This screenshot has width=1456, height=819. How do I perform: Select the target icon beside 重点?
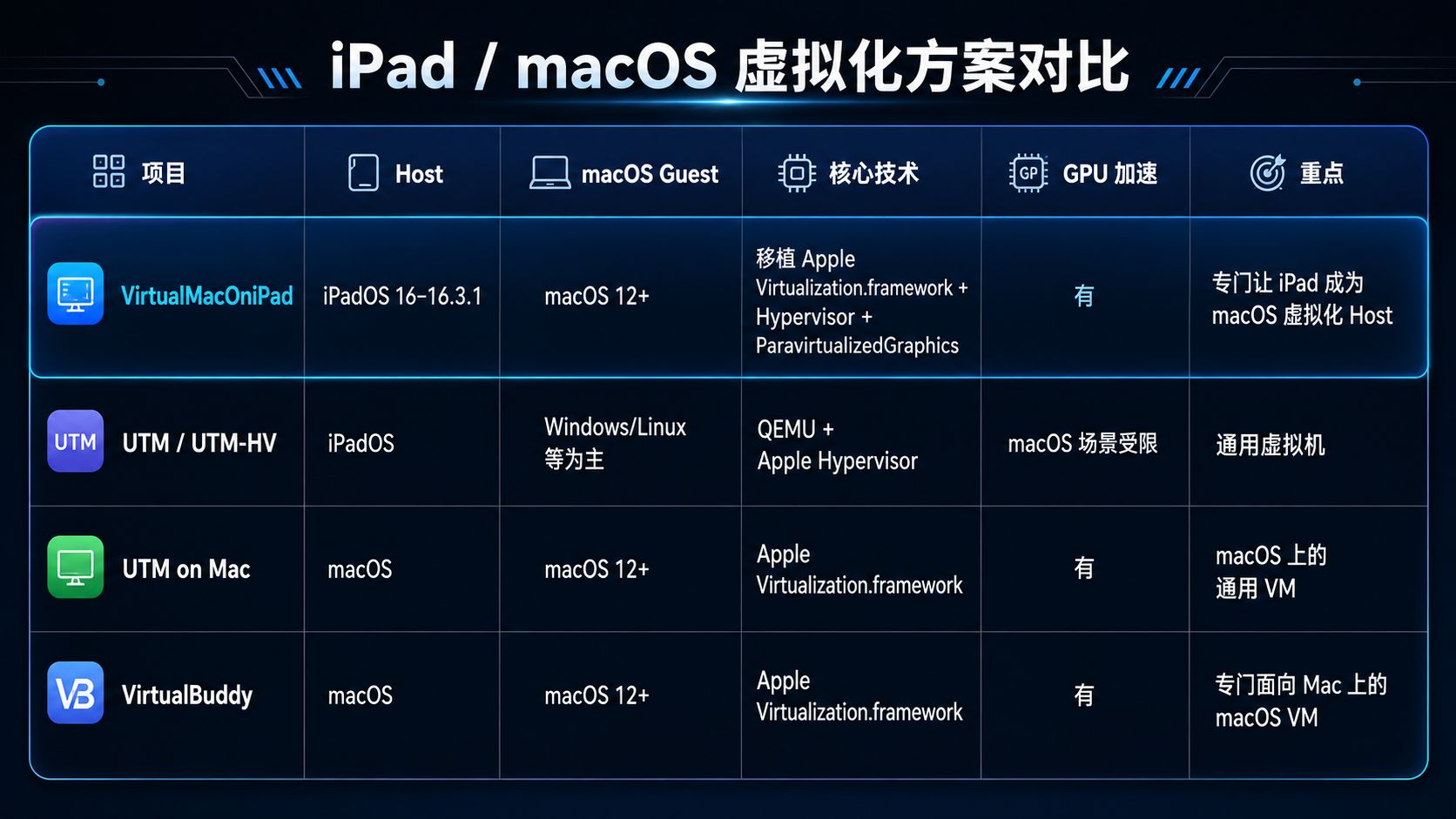click(x=1268, y=172)
